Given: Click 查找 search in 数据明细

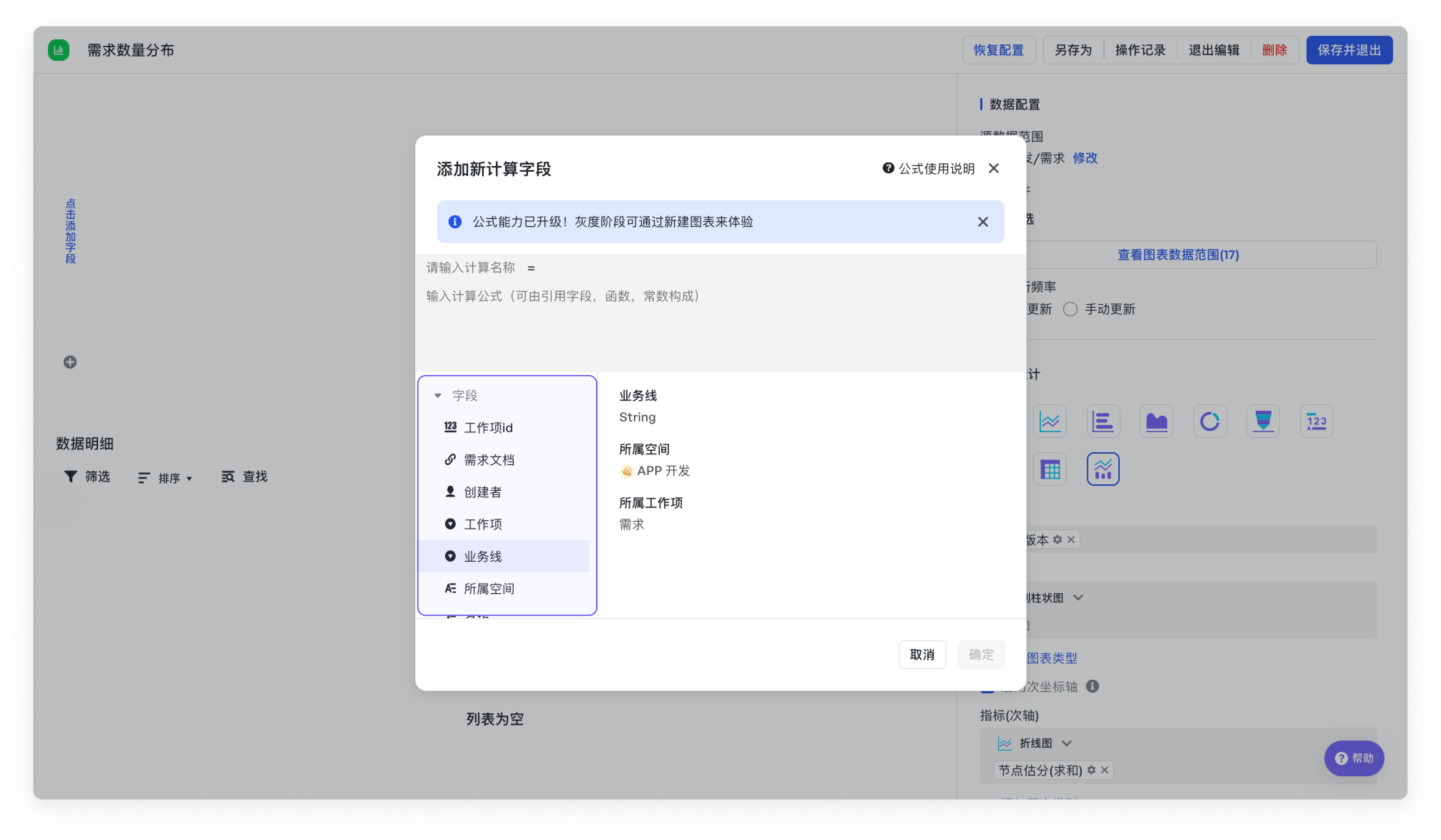Looking at the screenshot, I should (x=244, y=477).
